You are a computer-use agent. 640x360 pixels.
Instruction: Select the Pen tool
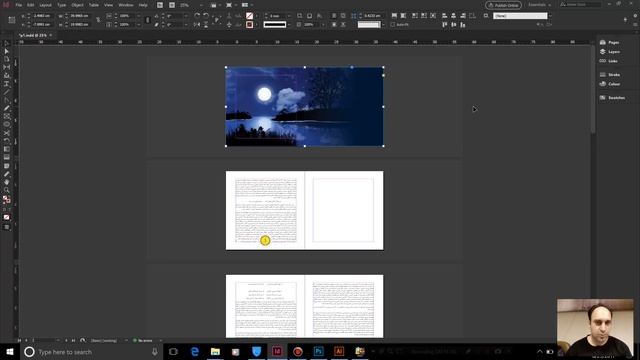tap(7, 100)
